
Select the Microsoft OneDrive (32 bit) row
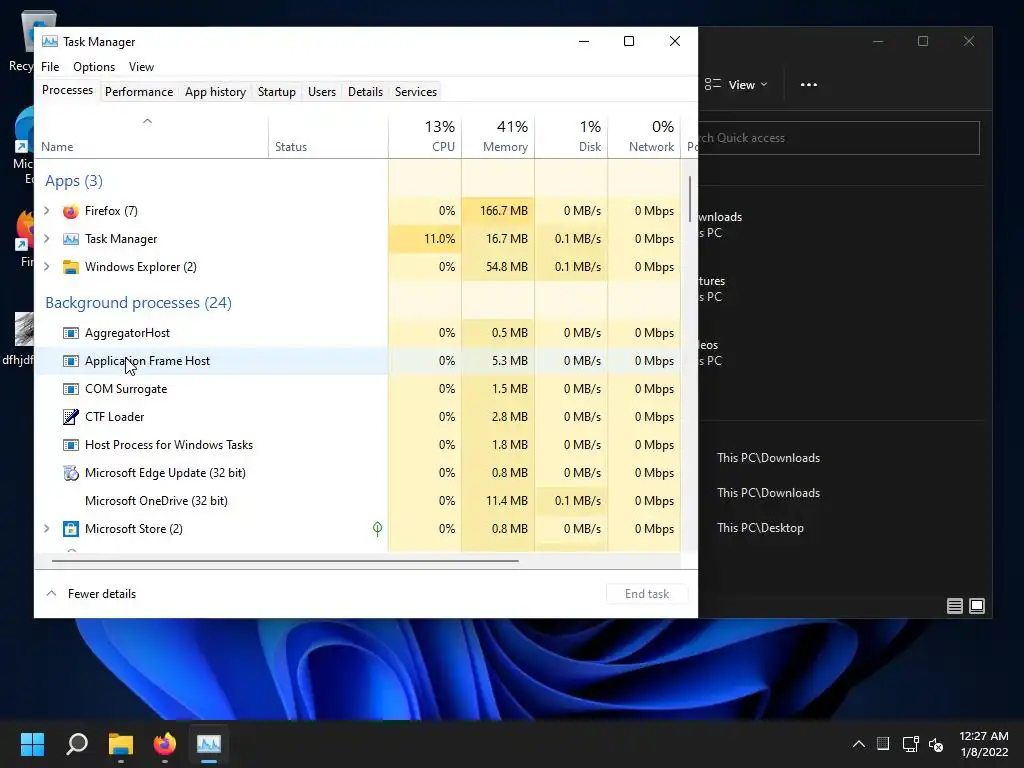tap(357, 501)
